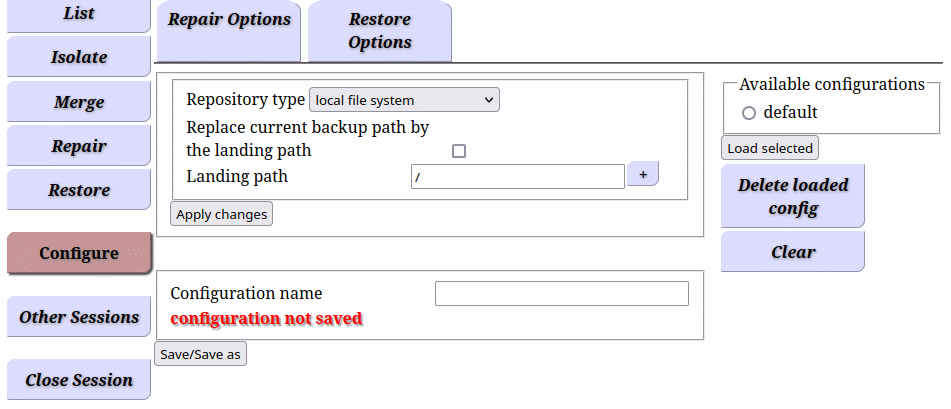951x409 pixels.
Task: Focus the Landing path text field
Action: click(x=518, y=177)
